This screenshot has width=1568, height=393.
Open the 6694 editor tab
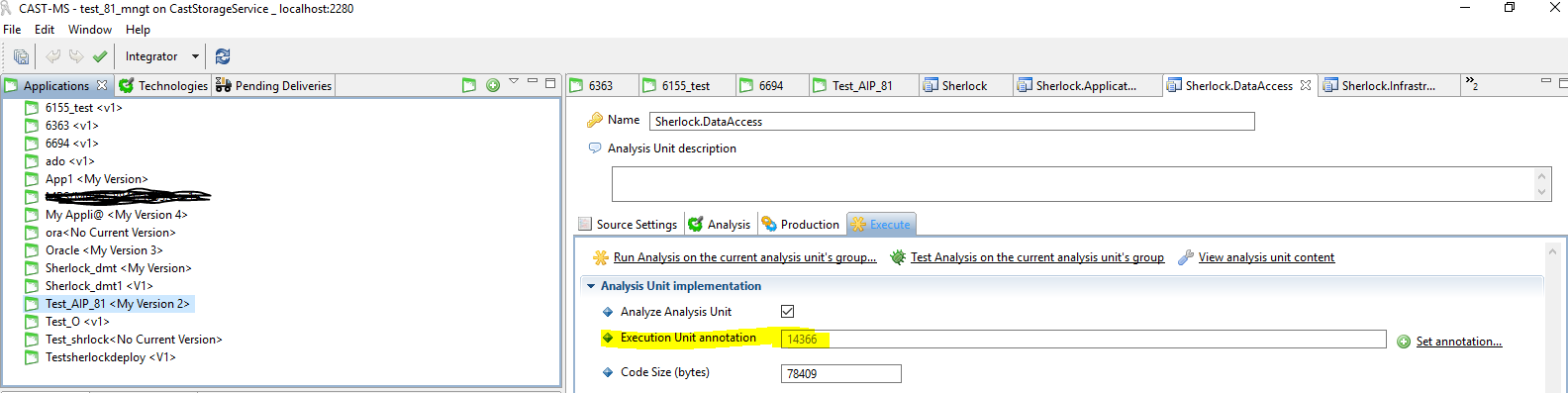[771, 86]
